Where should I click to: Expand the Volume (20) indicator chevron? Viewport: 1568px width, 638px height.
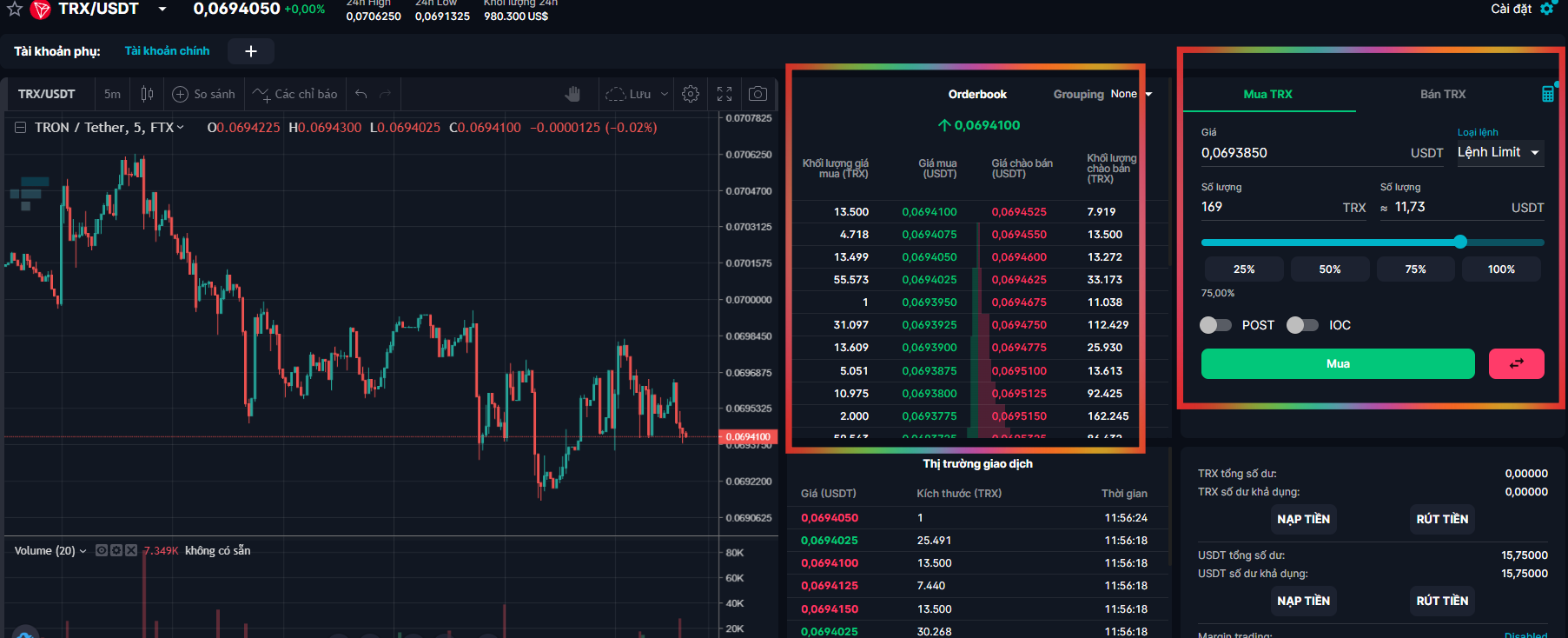pos(83,551)
